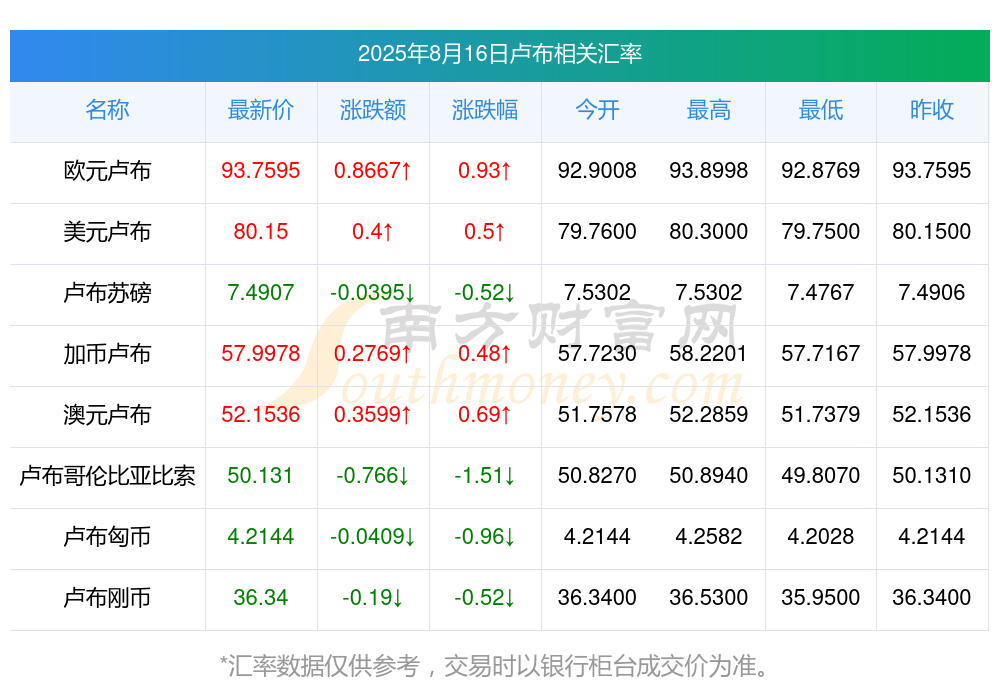Click the green latest price 7.4907
The height and width of the screenshot is (698, 1000).
[x=261, y=292]
